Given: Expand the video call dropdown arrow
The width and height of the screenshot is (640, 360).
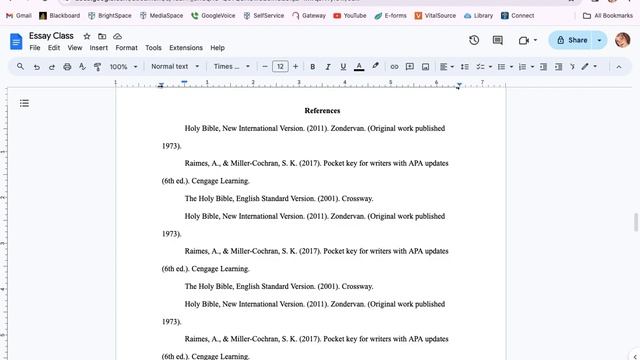Looking at the screenshot, I should coord(535,40).
